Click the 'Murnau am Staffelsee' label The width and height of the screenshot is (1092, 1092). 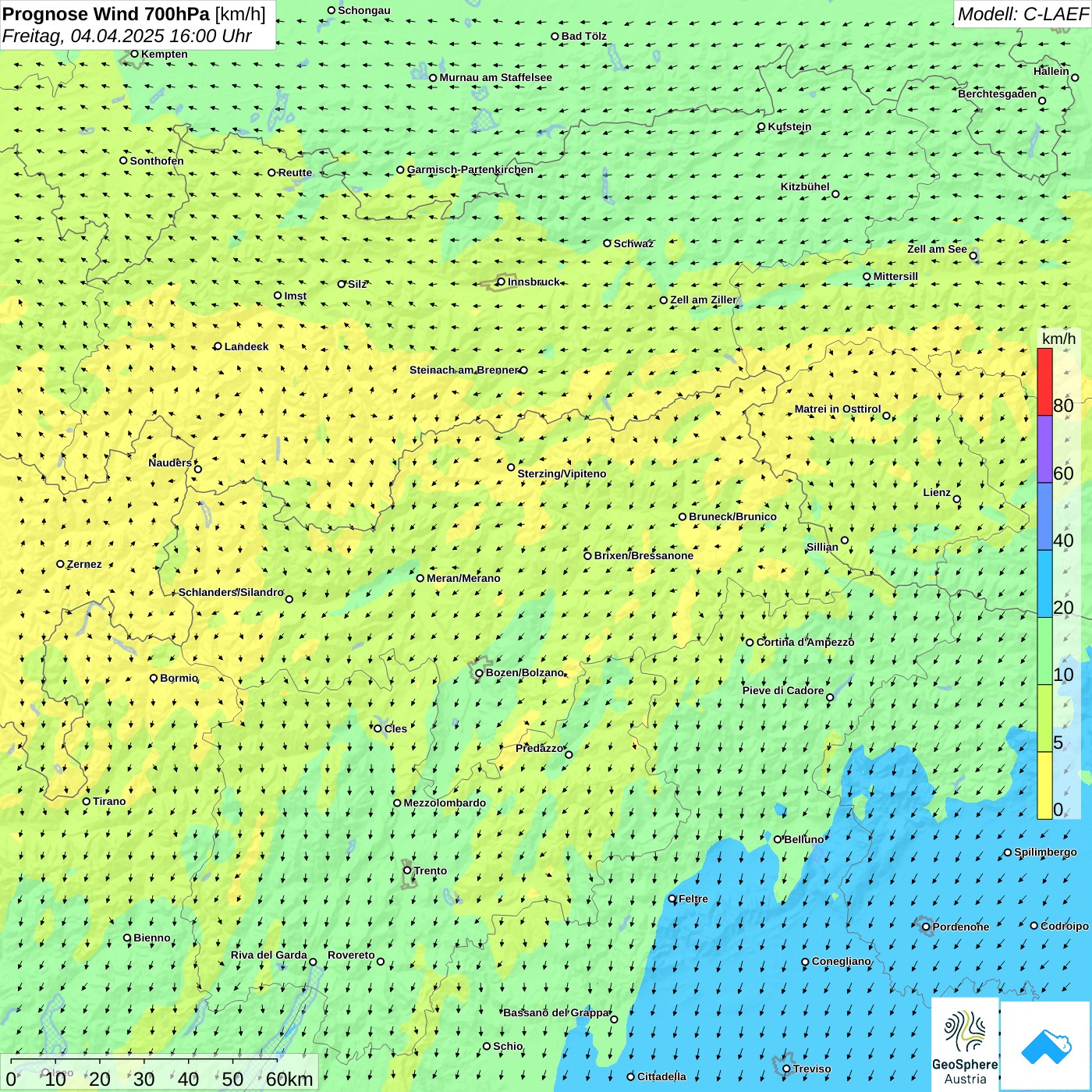click(495, 77)
